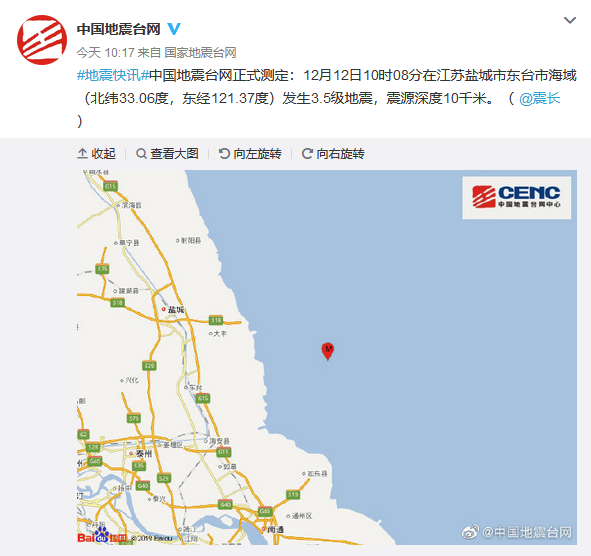591x556 pixels.
Task: Click the CENC logo on the map
Action: [517, 198]
